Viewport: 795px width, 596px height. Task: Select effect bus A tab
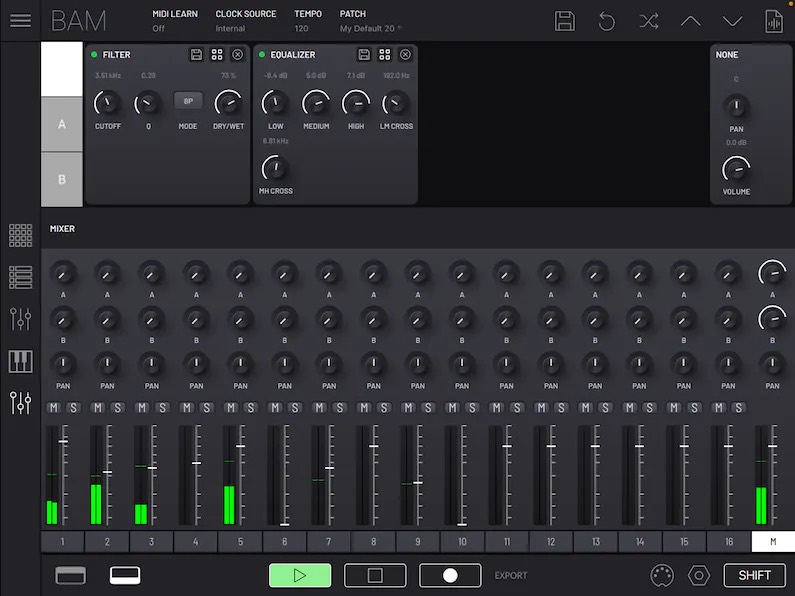[x=62, y=124]
